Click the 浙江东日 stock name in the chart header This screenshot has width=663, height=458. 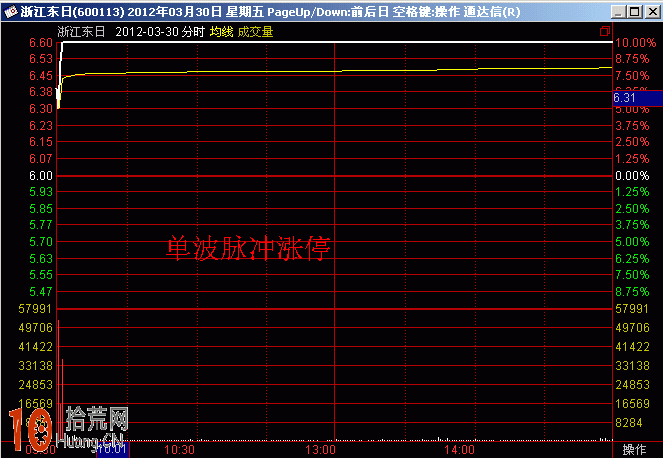[x=81, y=32]
